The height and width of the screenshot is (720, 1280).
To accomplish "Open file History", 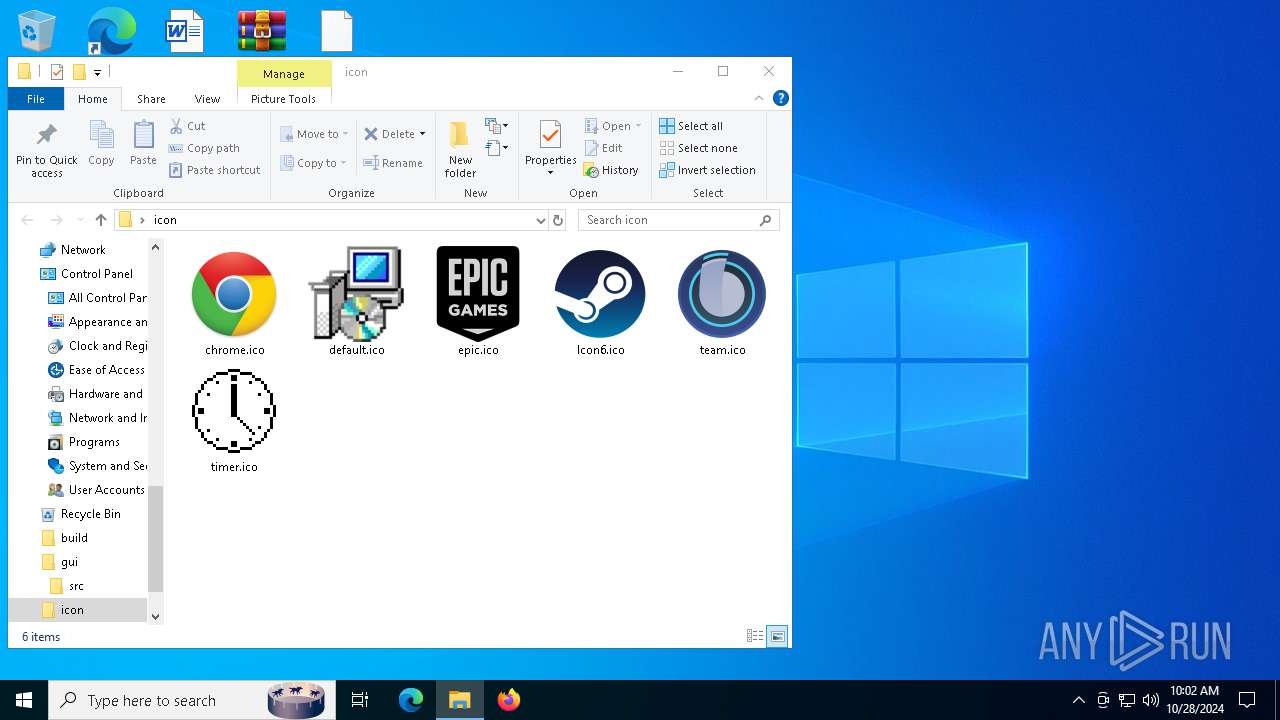I will click(611, 170).
